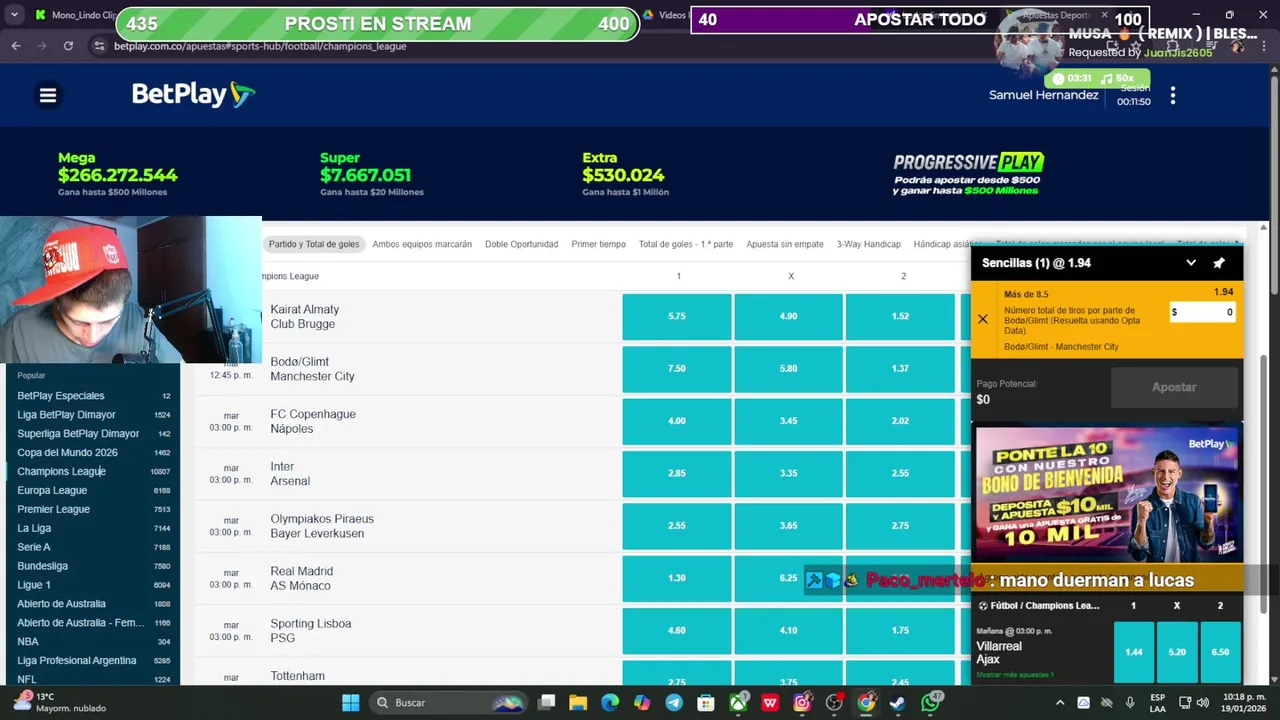1280x720 pixels.
Task: Open the Bono de Bienvenida promo banner
Action: [1107, 494]
